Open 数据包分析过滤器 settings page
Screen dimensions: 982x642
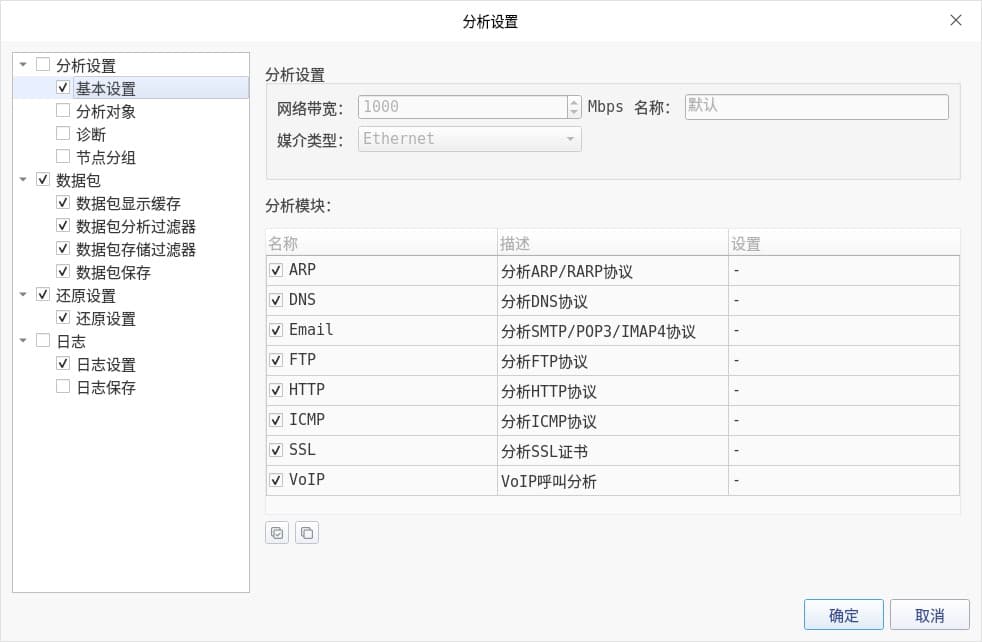pyautogui.click(x=136, y=227)
